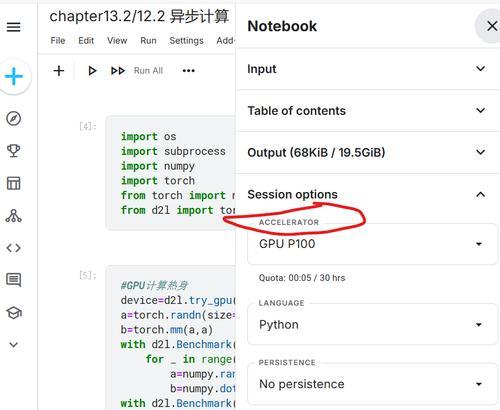The height and width of the screenshot is (410, 500).
Task: Open the hamburger navigation menu
Action: point(13,27)
